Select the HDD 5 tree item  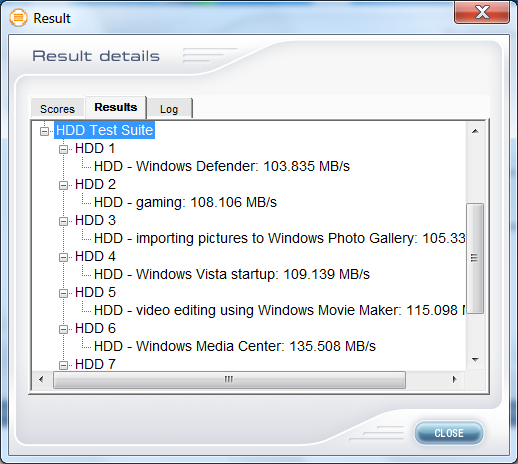click(95, 292)
